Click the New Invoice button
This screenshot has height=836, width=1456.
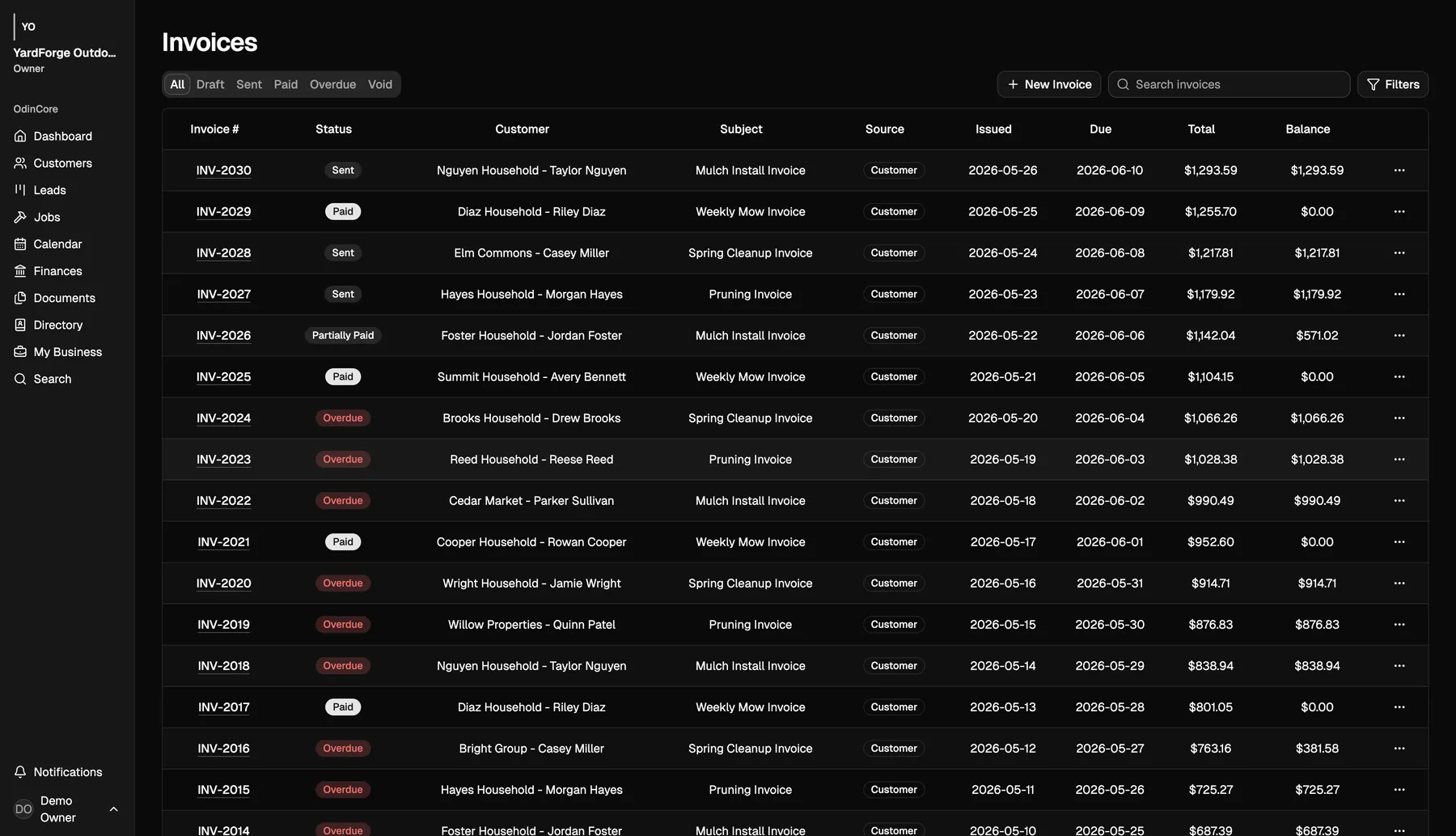1049,84
